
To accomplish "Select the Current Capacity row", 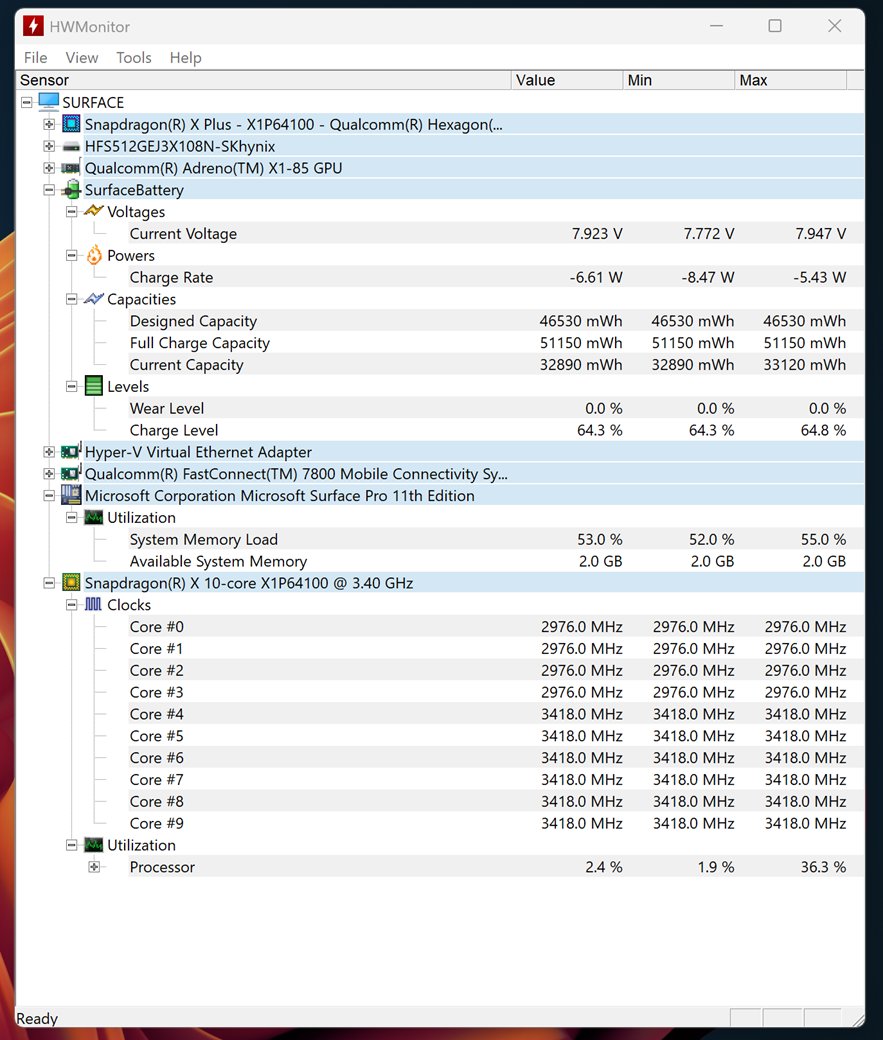I will pyautogui.click(x=496, y=365).
